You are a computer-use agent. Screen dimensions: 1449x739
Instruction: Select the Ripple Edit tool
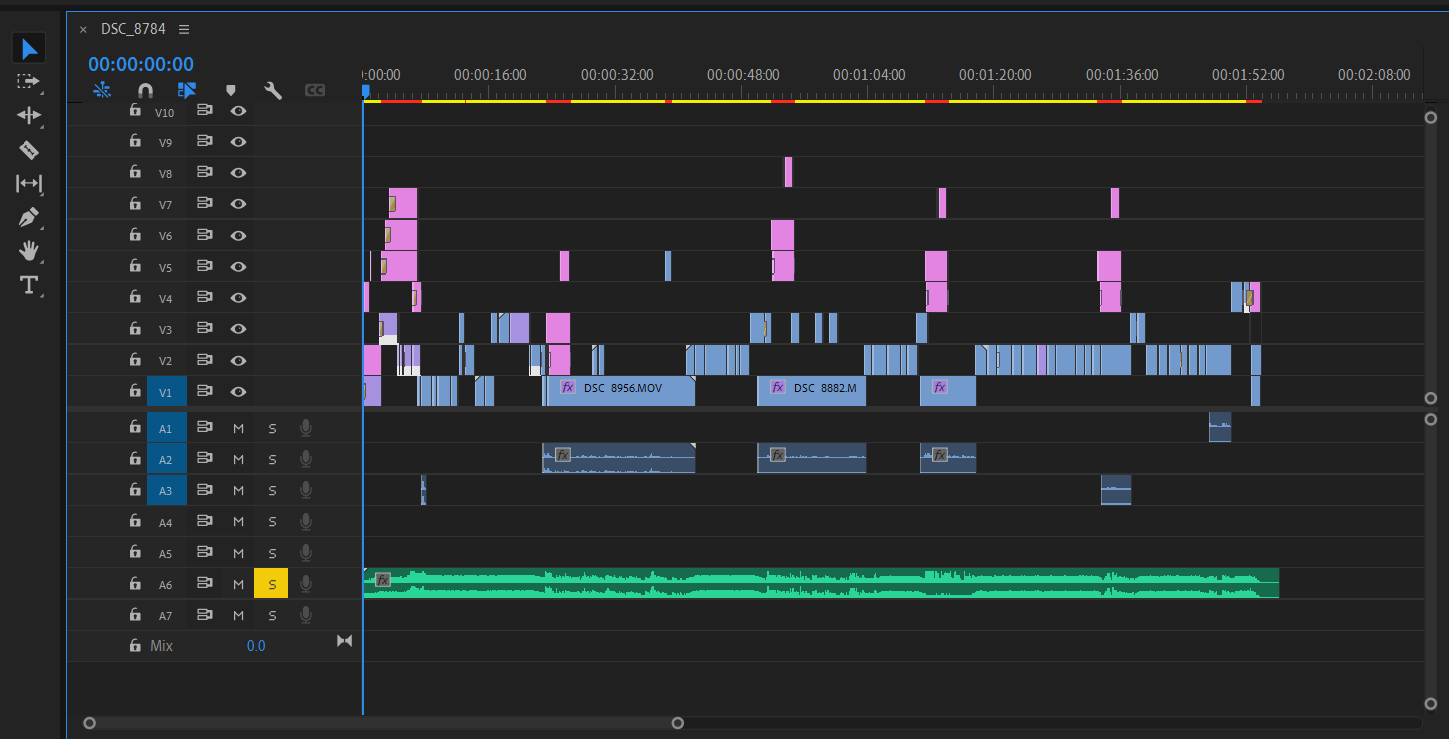tap(29, 115)
